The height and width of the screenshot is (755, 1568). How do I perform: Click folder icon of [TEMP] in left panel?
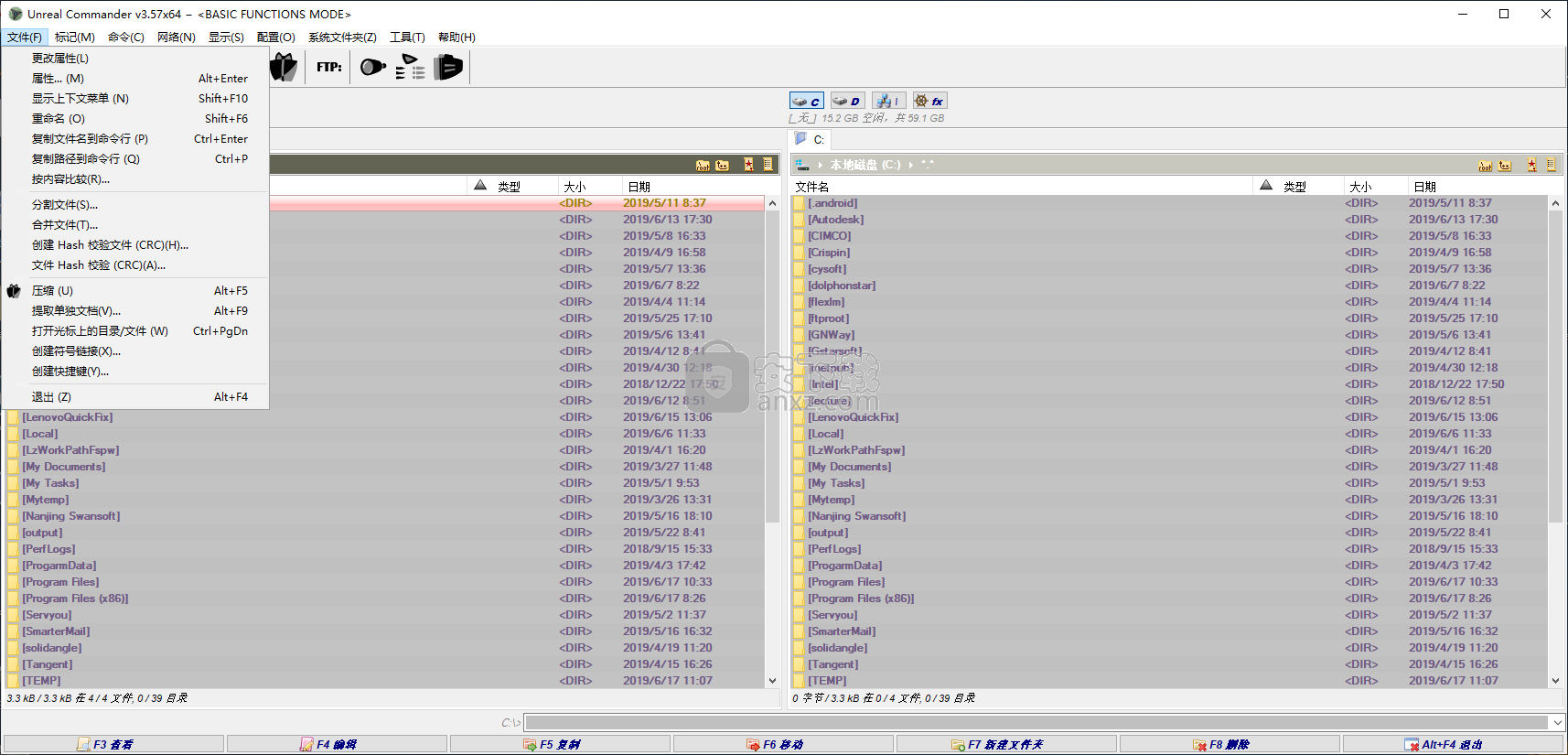point(13,681)
